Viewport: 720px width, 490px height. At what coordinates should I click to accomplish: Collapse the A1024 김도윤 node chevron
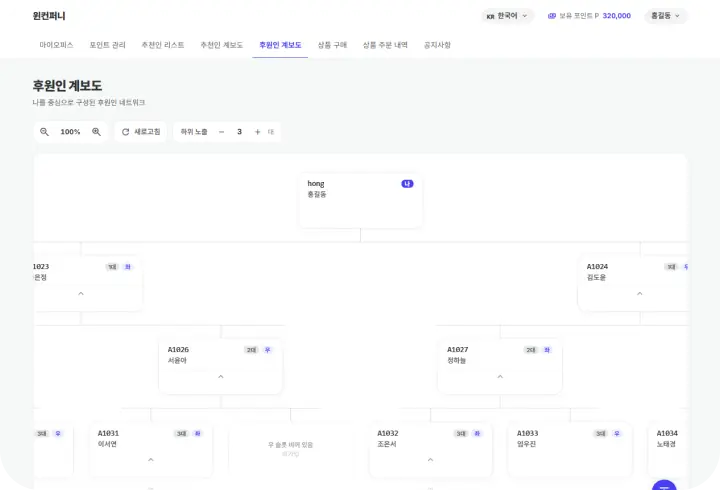(640, 293)
